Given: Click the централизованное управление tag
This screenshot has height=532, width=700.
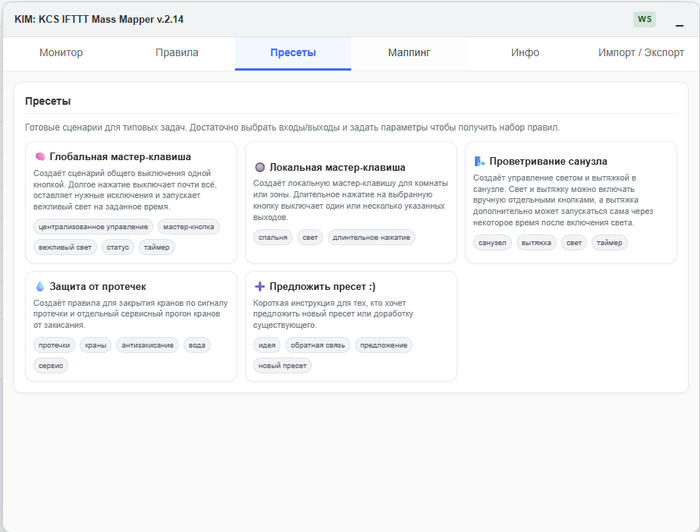Looking at the screenshot, I should click(x=93, y=227).
